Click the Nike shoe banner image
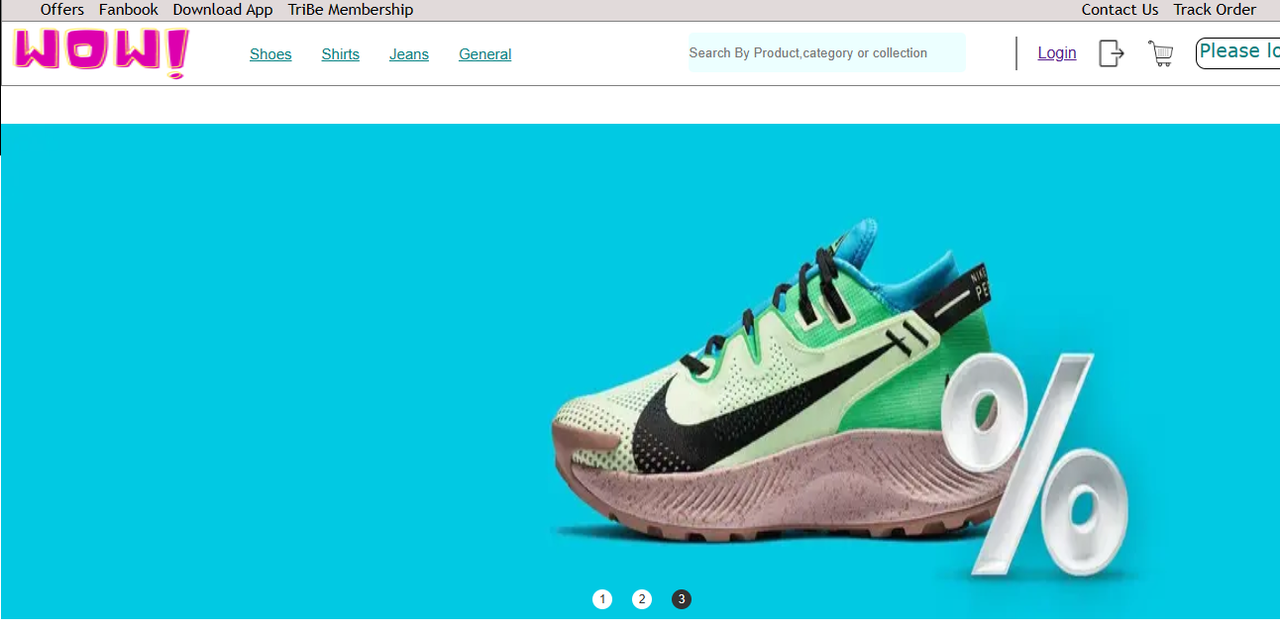Viewport: 1280px width, 623px height. pos(640,371)
